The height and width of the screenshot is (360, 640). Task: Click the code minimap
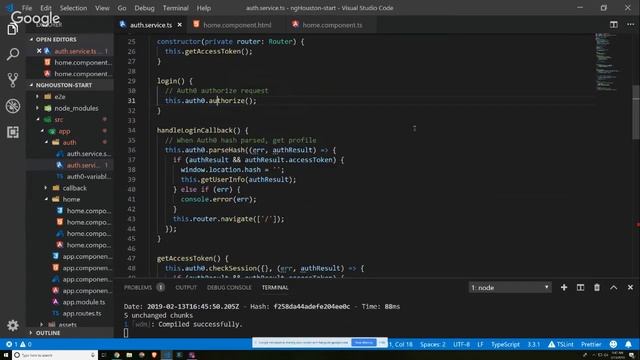(608, 62)
